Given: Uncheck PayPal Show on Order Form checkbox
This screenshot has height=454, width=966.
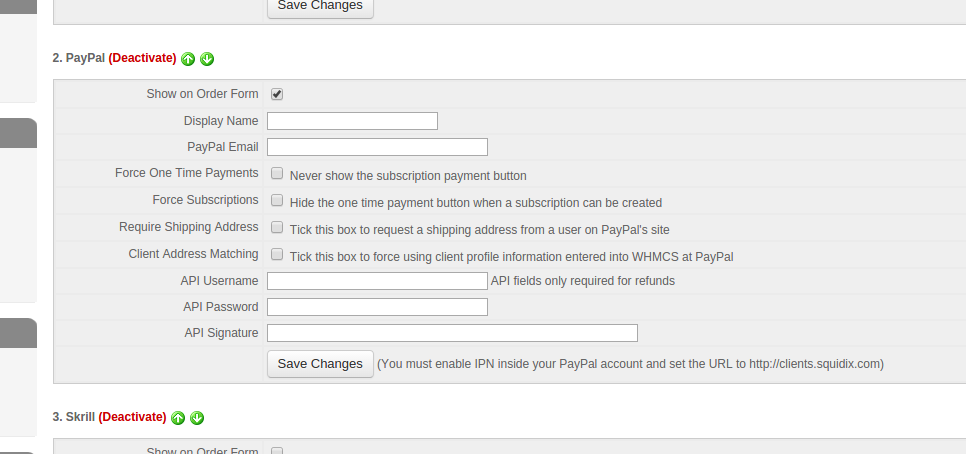Looking at the screenshot, I should pyautogui.click(x=277, y=94).
